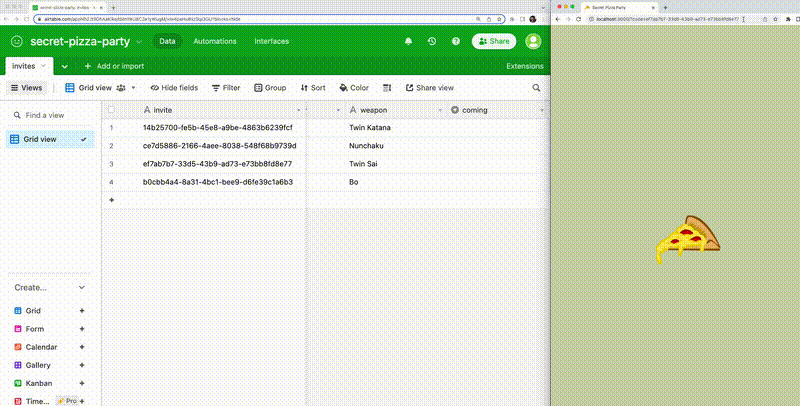Click the user account avatar

(x=534, y=41)
